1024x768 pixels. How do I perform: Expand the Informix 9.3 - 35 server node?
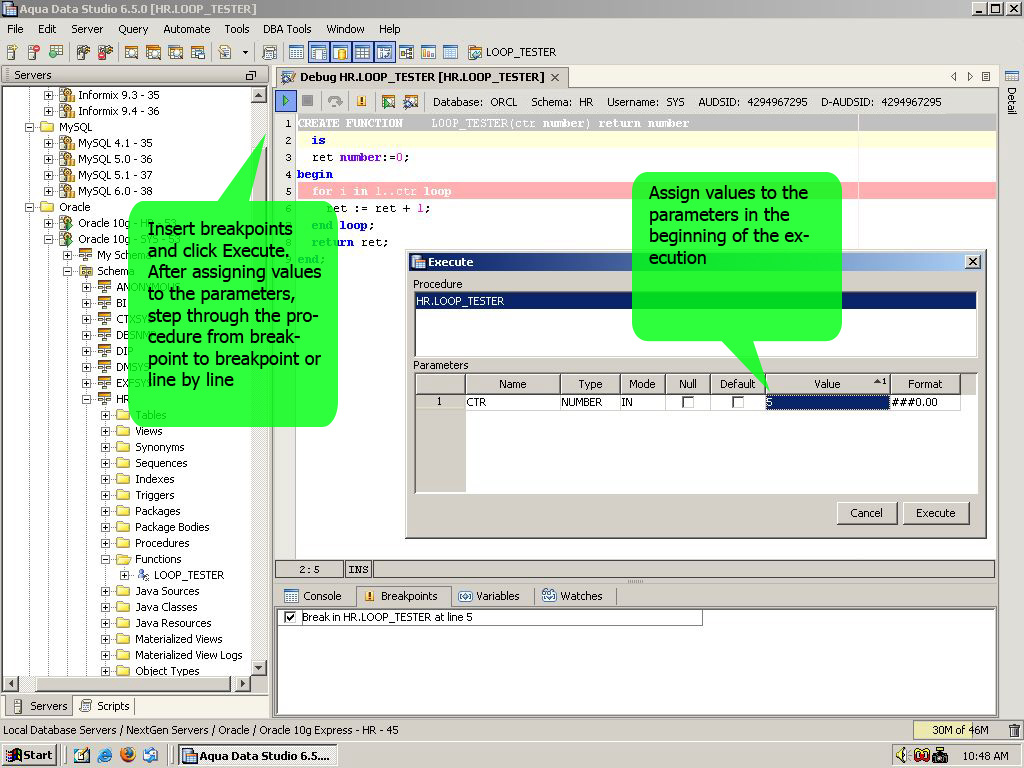coord(48,95)
